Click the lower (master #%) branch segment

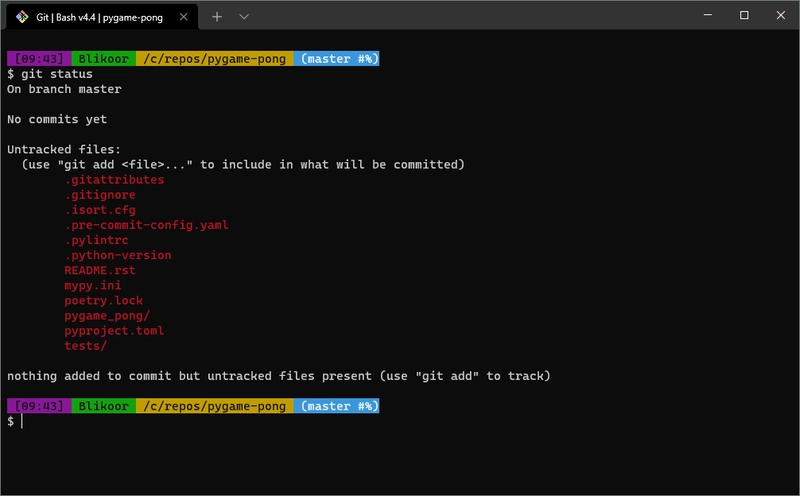point(336,406)
